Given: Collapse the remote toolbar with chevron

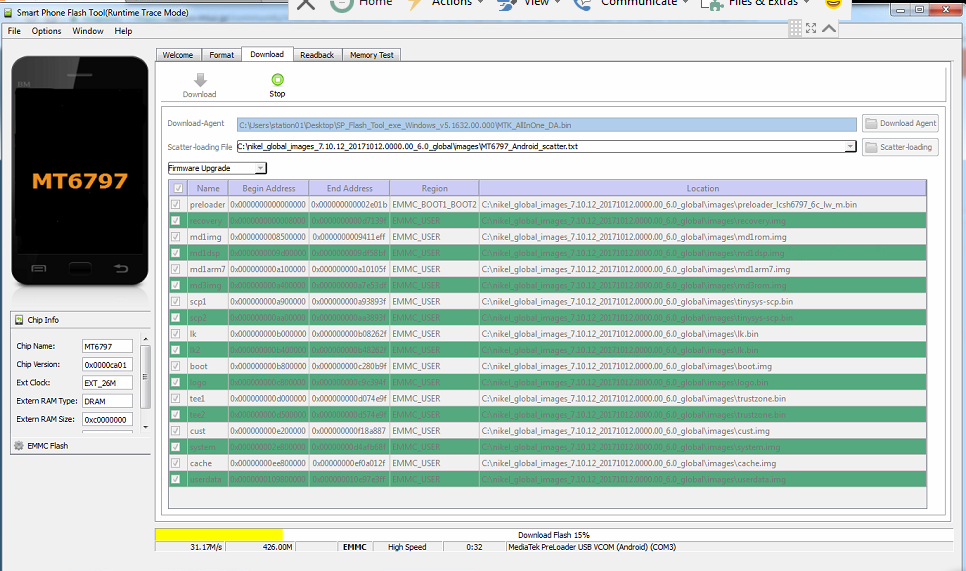Looking at the screenshot, I should pos(829,28).
